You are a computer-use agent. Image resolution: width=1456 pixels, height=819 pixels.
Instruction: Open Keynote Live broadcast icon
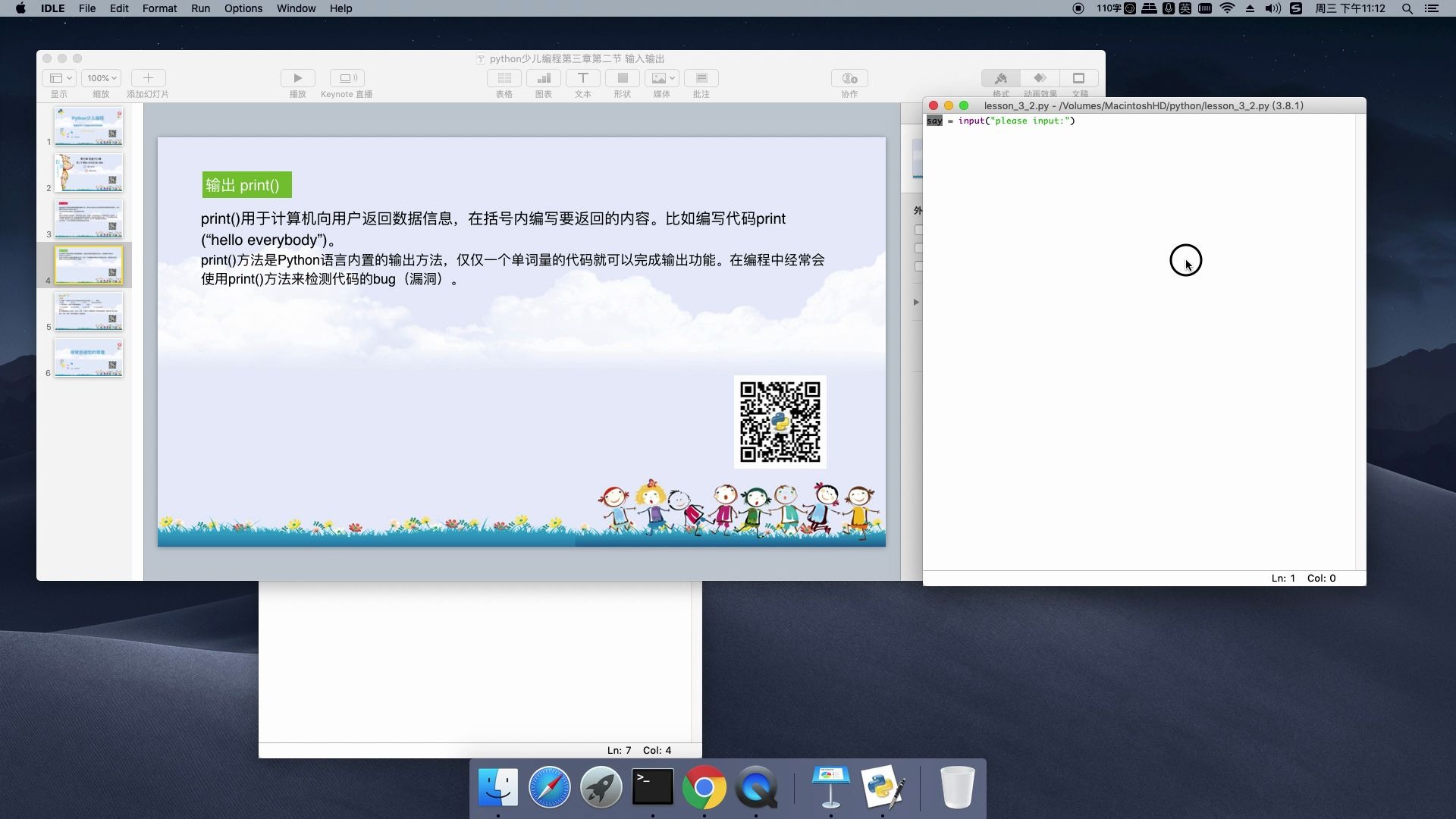347,78
